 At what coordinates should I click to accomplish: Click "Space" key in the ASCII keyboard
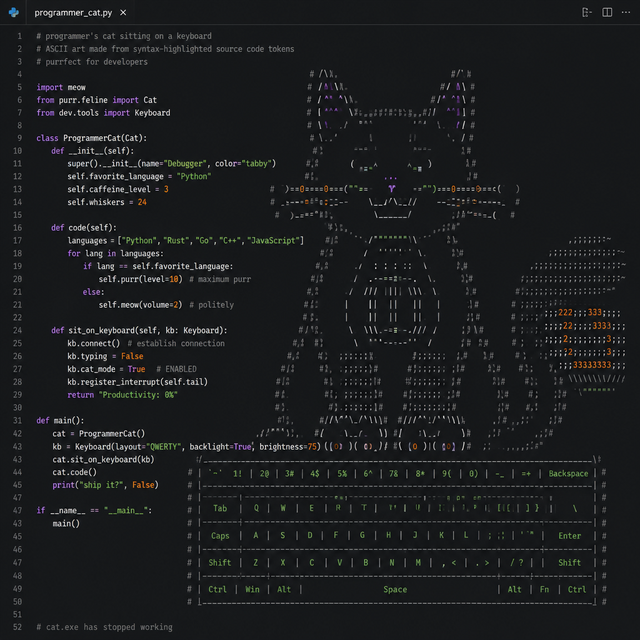[x=395, y=590]
